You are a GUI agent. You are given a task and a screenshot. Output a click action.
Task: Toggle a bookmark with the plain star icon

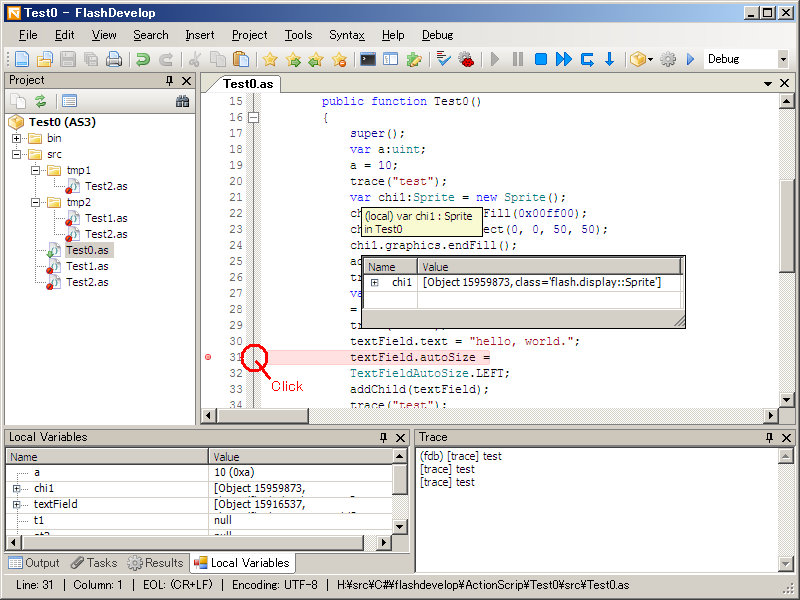tap(270, 59)
